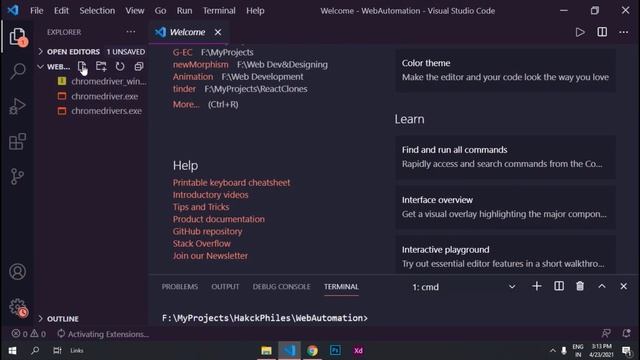The image size is (640, 360).
Task: Open Introductory videos link
Action: coord(210,195)
